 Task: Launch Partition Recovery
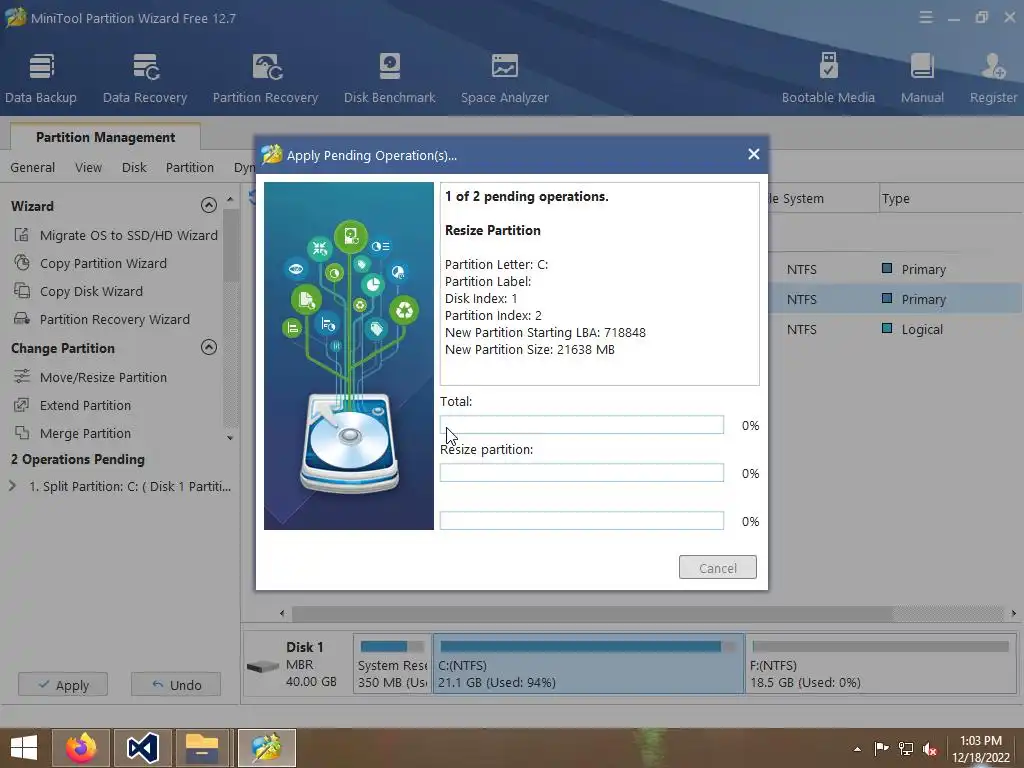265,78
